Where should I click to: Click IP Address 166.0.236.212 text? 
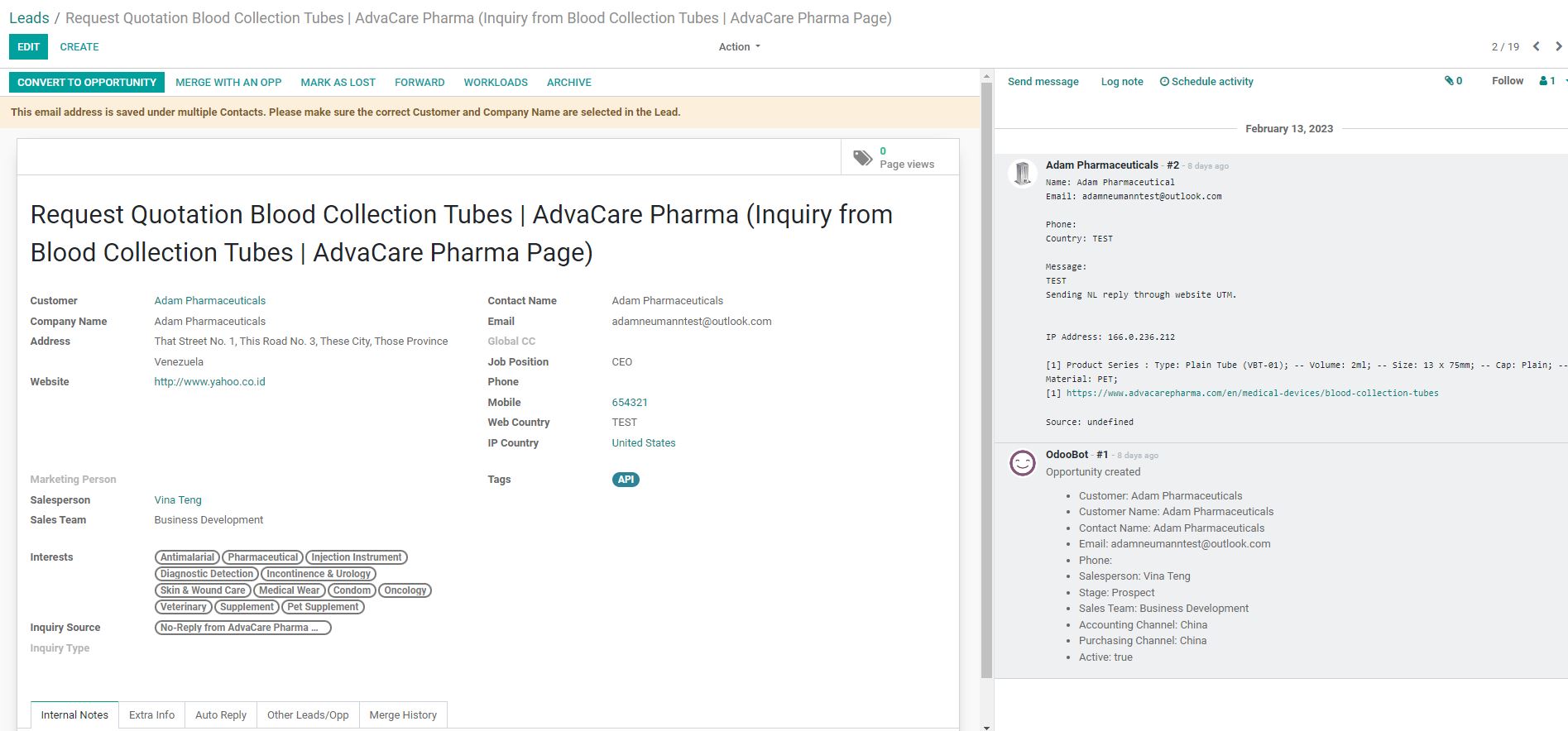click(x=1110, y=337)
